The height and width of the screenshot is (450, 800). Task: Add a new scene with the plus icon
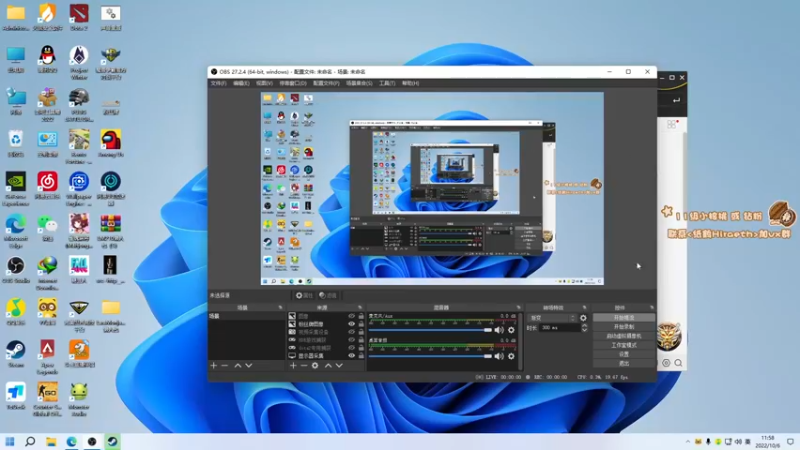click(x=214, y=365)
